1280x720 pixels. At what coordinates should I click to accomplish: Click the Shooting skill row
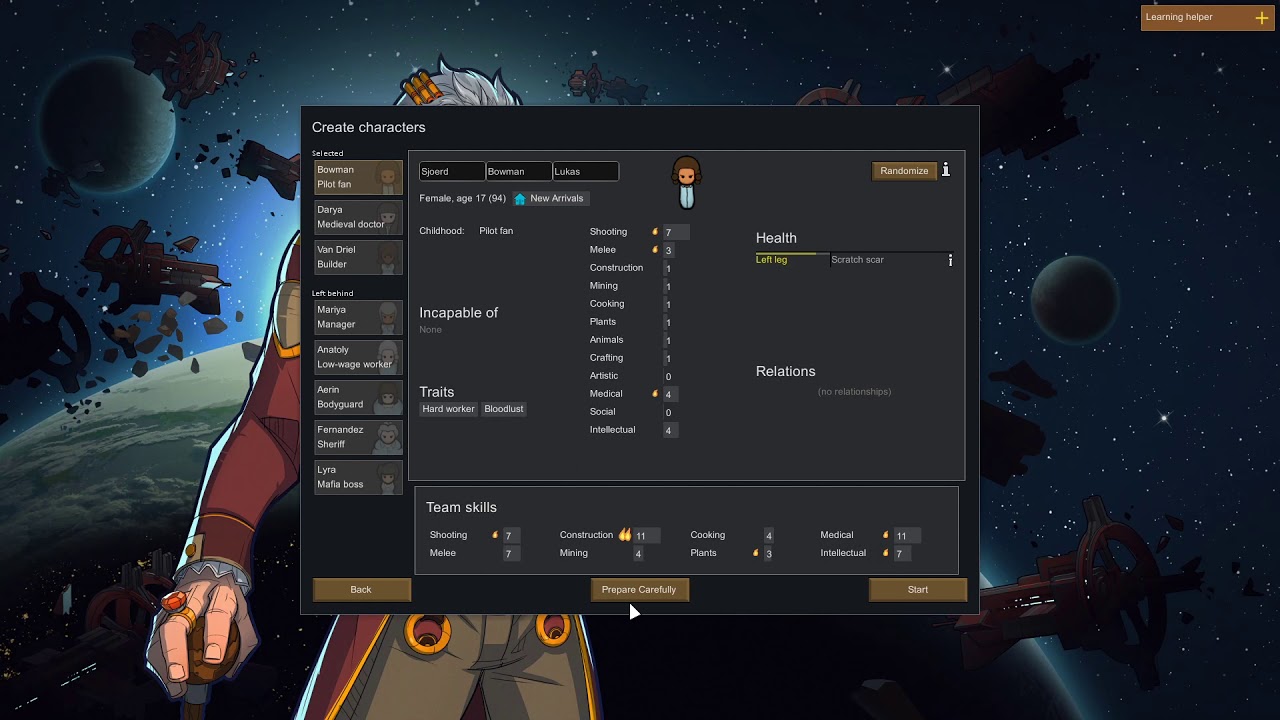click(x=638, y=232)
